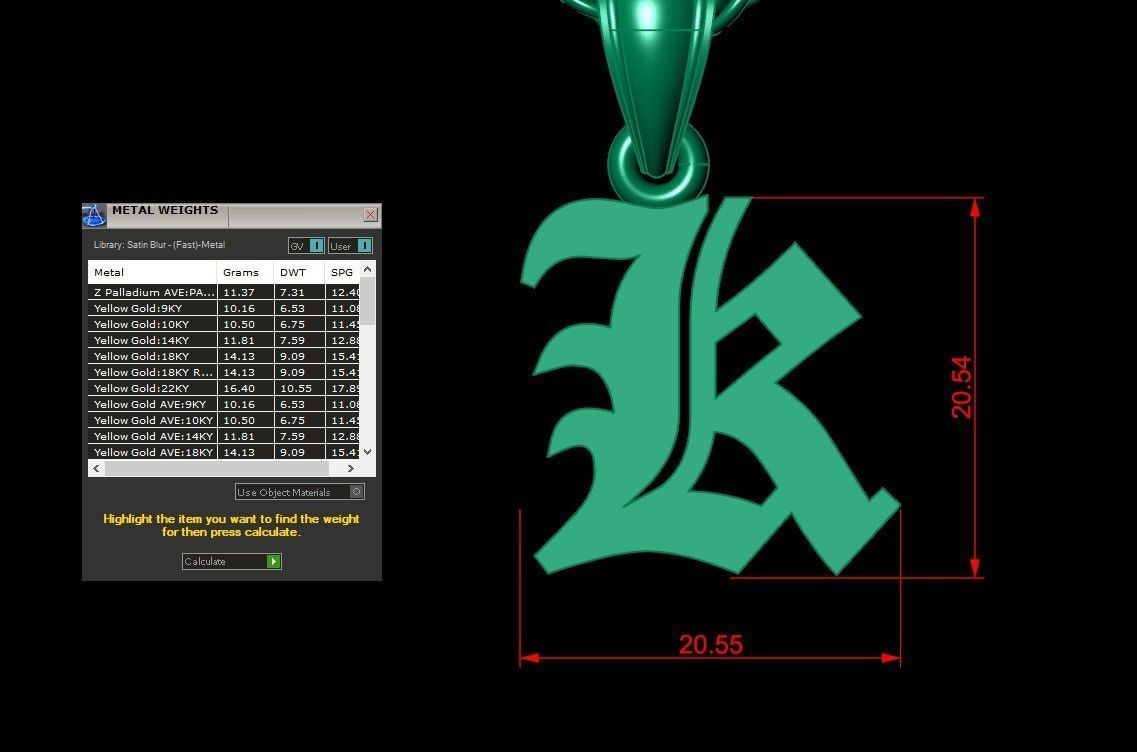Screen dimensions: 1137x752
Task: Click the 10.55 DWT value for 22KY
Action: coord(296,388)
